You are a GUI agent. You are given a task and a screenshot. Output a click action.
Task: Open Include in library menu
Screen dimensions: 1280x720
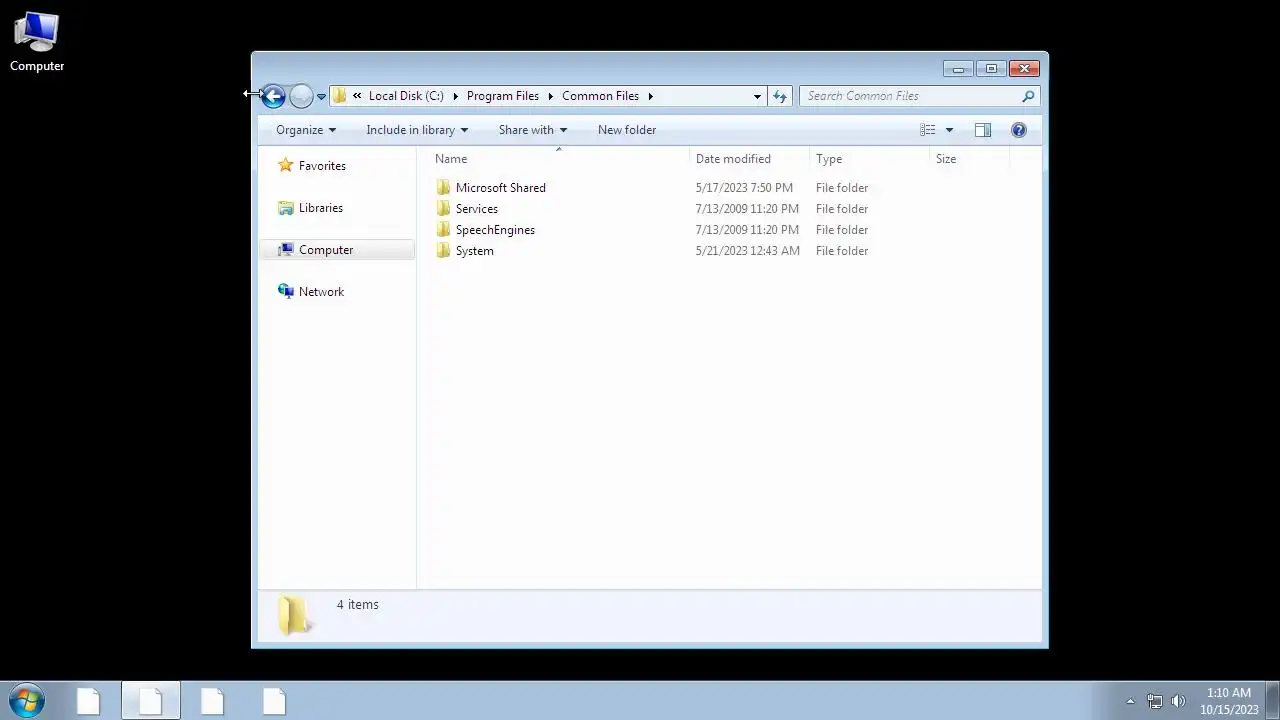[417, 130]
